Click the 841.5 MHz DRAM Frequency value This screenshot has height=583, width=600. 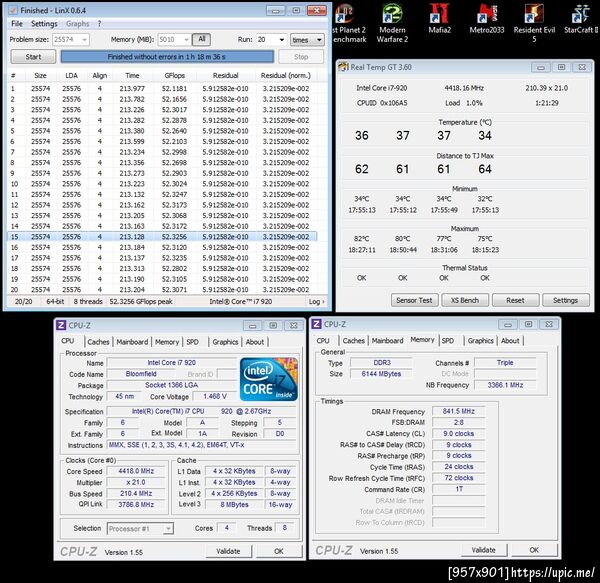pos(459,411)
